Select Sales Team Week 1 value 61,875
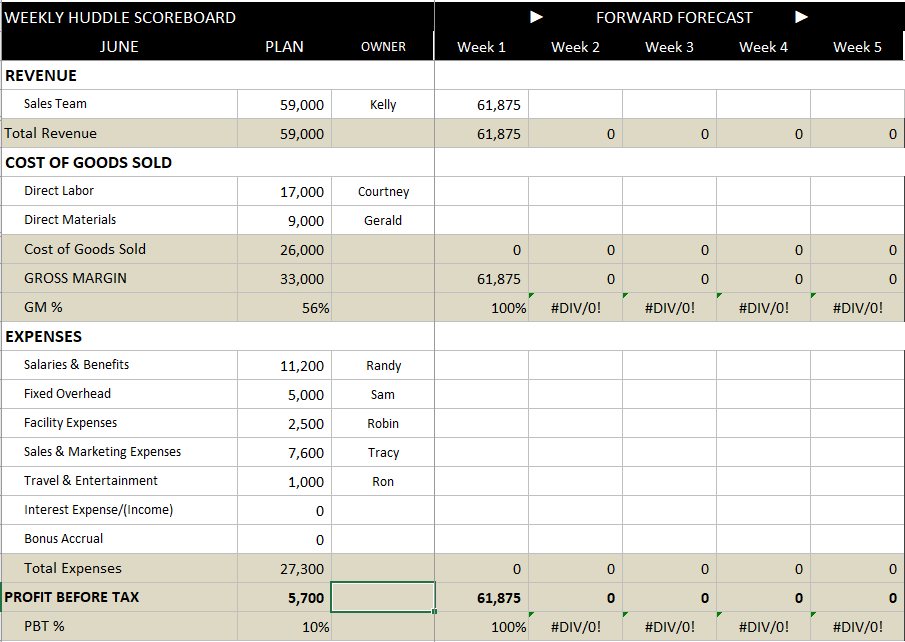The height and width of the screenshot is (642, 905). coord(481,104)
